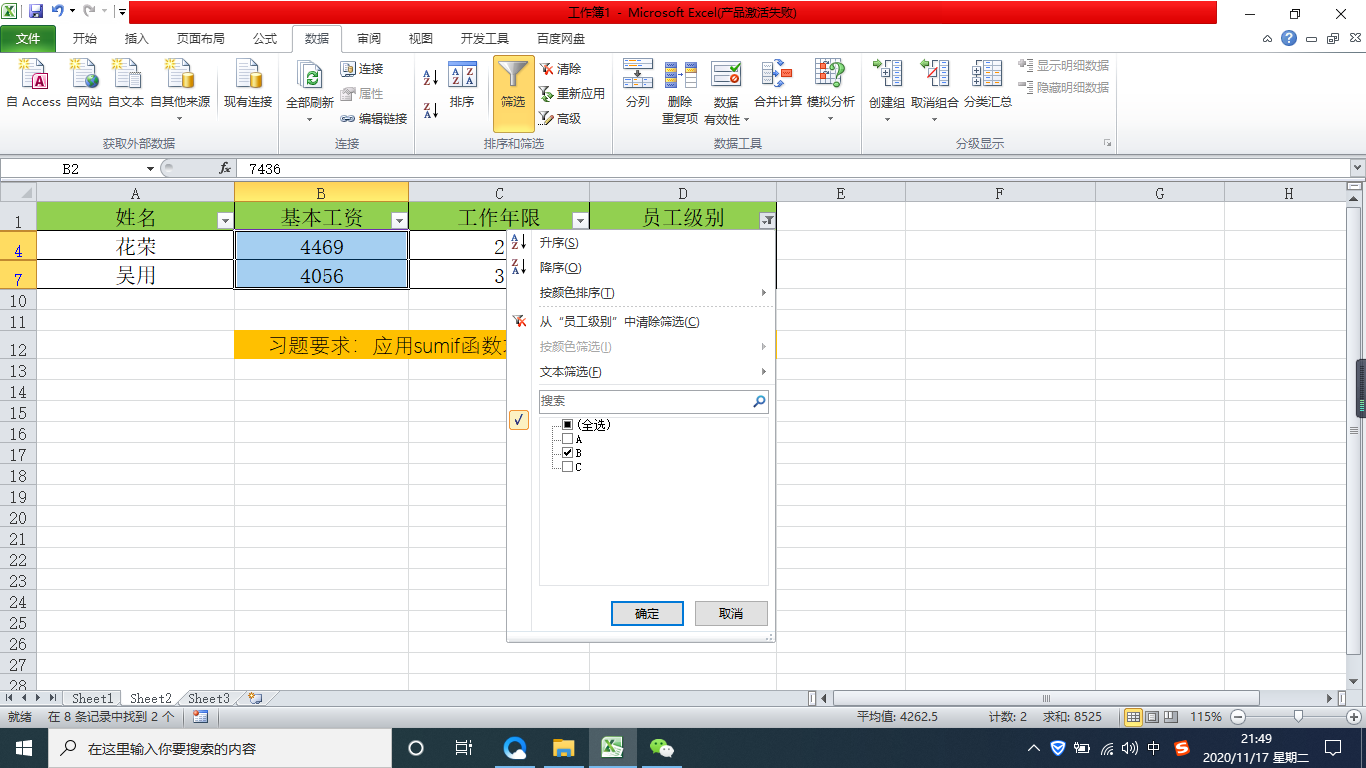Switch to page layout view in the status bar

pos(1152,717)
